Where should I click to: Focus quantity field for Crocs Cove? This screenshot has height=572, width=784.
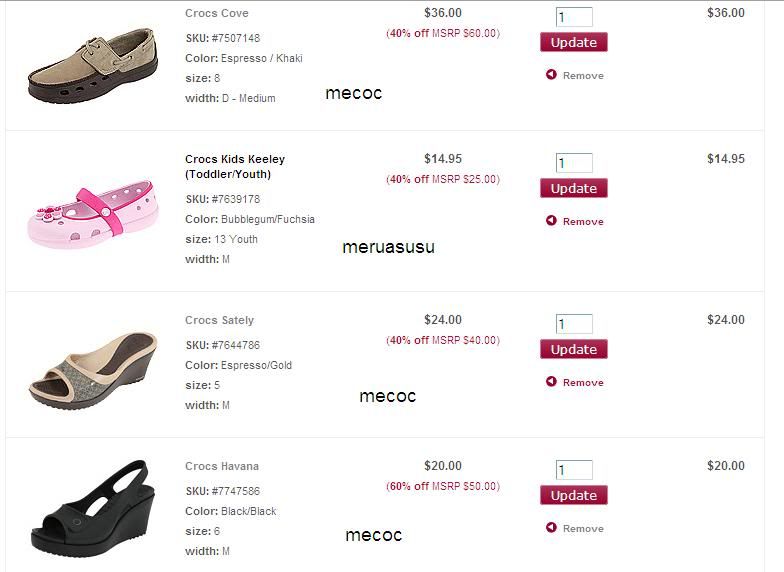coord(574,17)
